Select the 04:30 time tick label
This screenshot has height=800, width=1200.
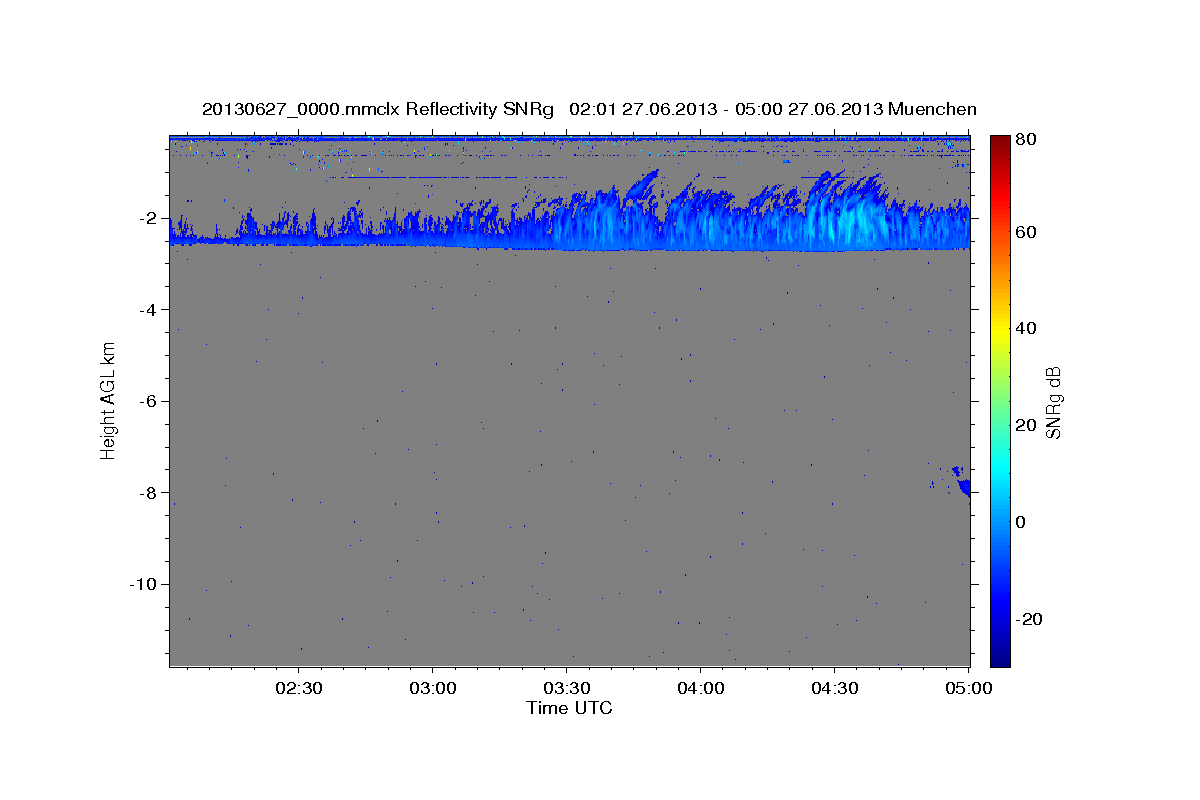point(834,688)
